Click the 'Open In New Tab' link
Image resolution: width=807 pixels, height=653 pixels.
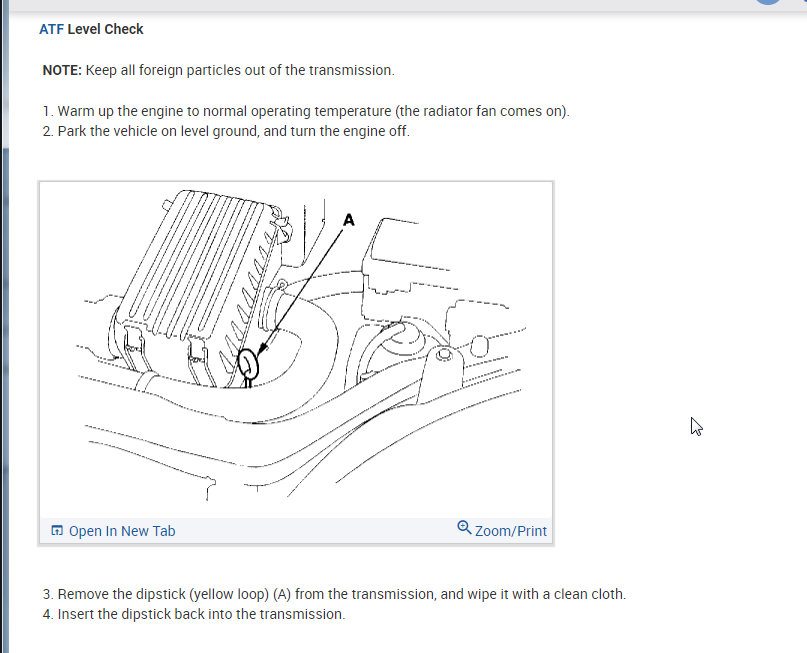(122, 531)
